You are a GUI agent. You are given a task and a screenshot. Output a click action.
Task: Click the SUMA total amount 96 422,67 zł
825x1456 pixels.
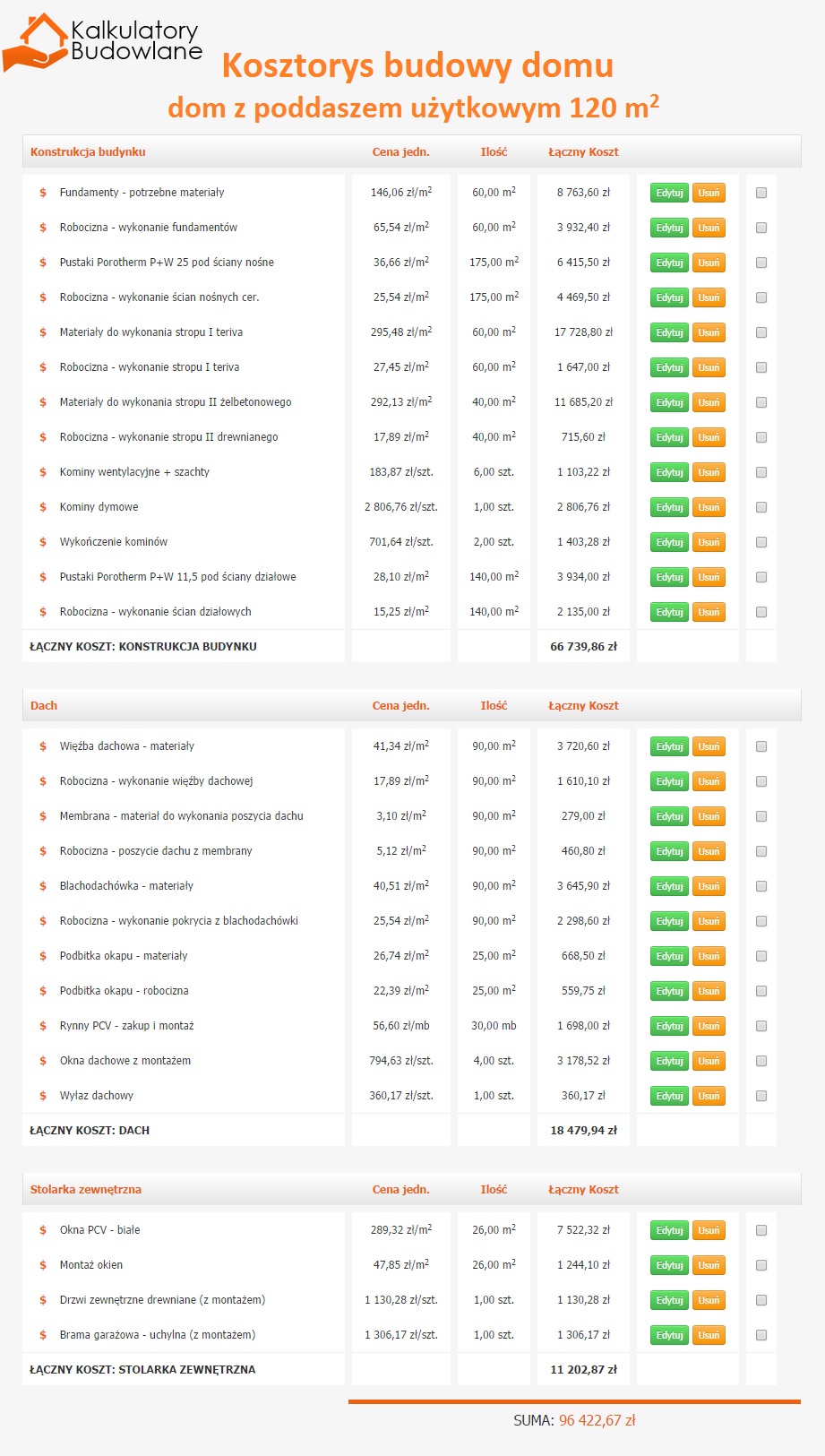click(597, 1420)
